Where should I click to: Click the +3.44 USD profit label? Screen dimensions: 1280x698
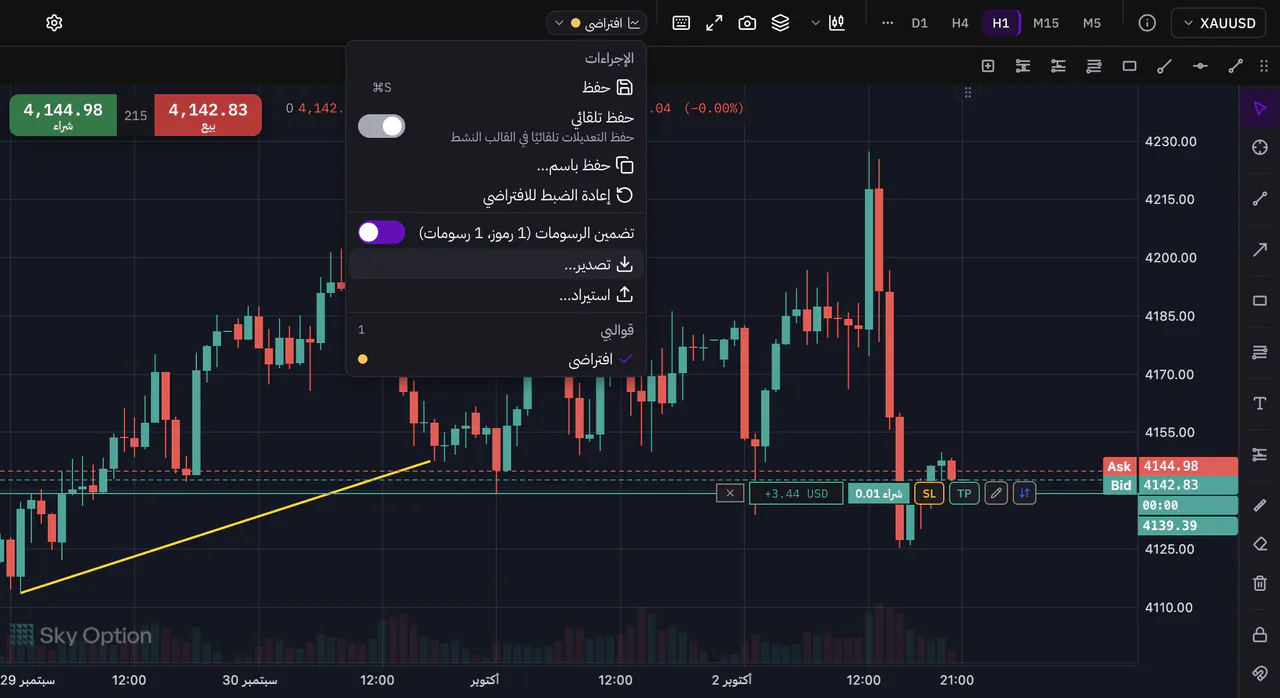(x=796, y=493)
